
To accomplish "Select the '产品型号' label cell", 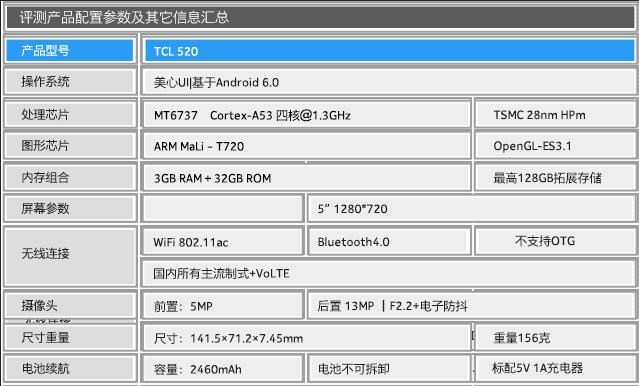I will 70,50.
